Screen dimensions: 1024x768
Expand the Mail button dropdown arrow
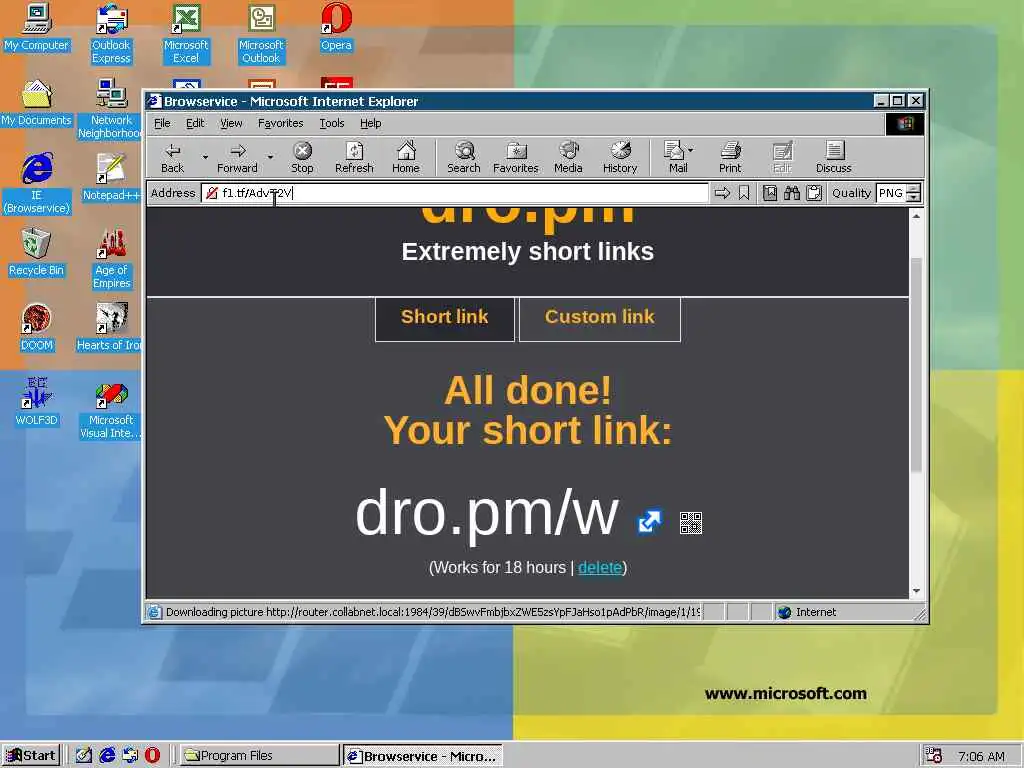[x=691, y=150]
